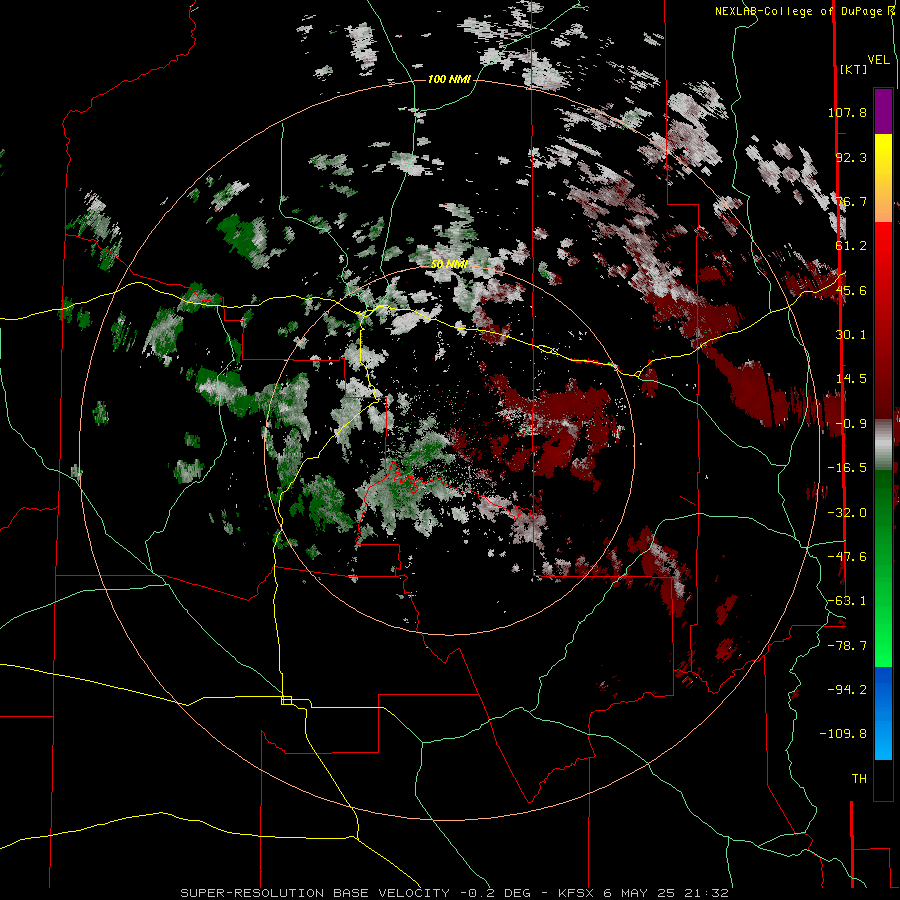Pick the light blue bottom scale segment

point(883,738)
